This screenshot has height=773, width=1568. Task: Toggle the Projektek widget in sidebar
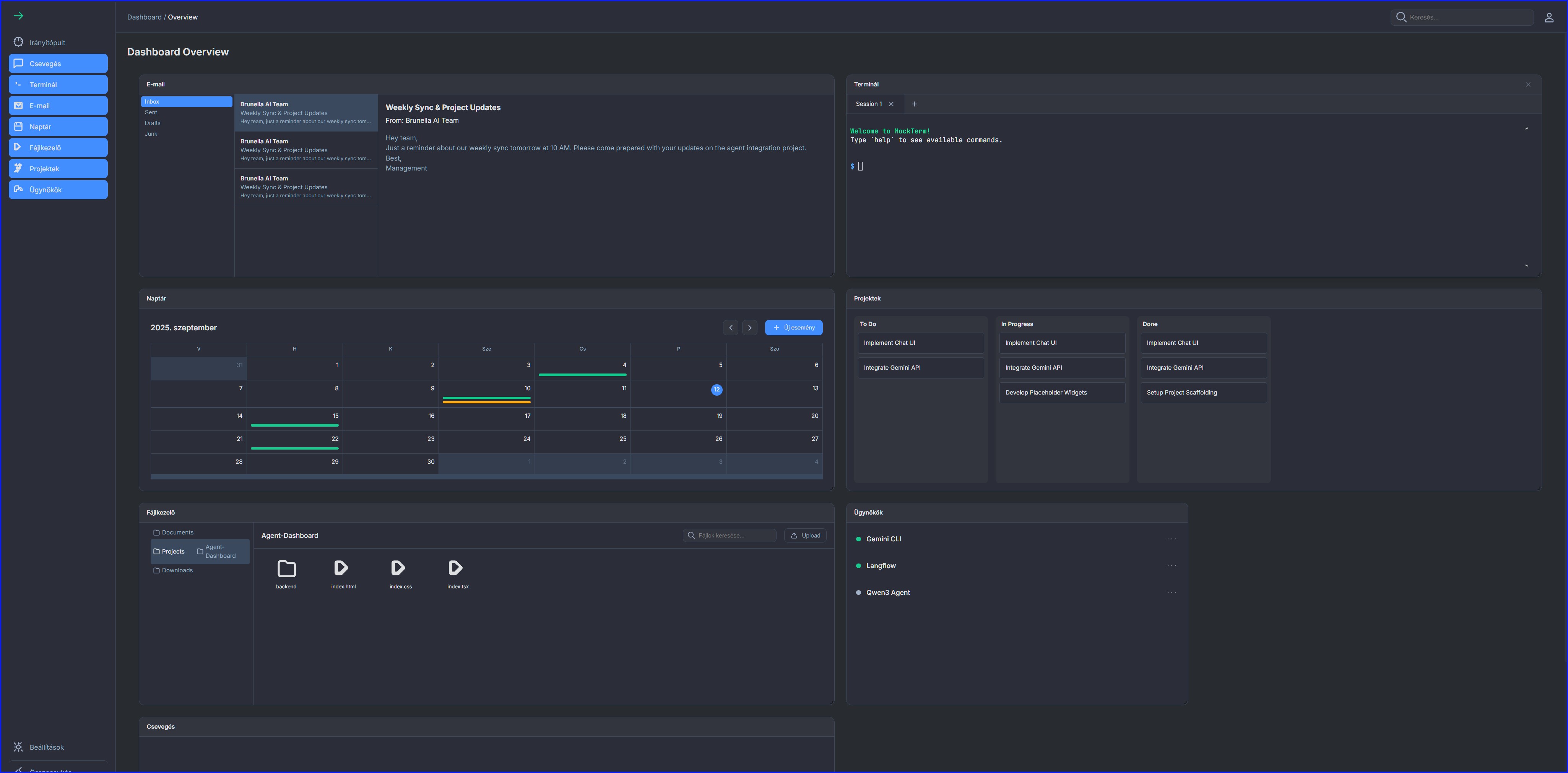pos(58,169)
